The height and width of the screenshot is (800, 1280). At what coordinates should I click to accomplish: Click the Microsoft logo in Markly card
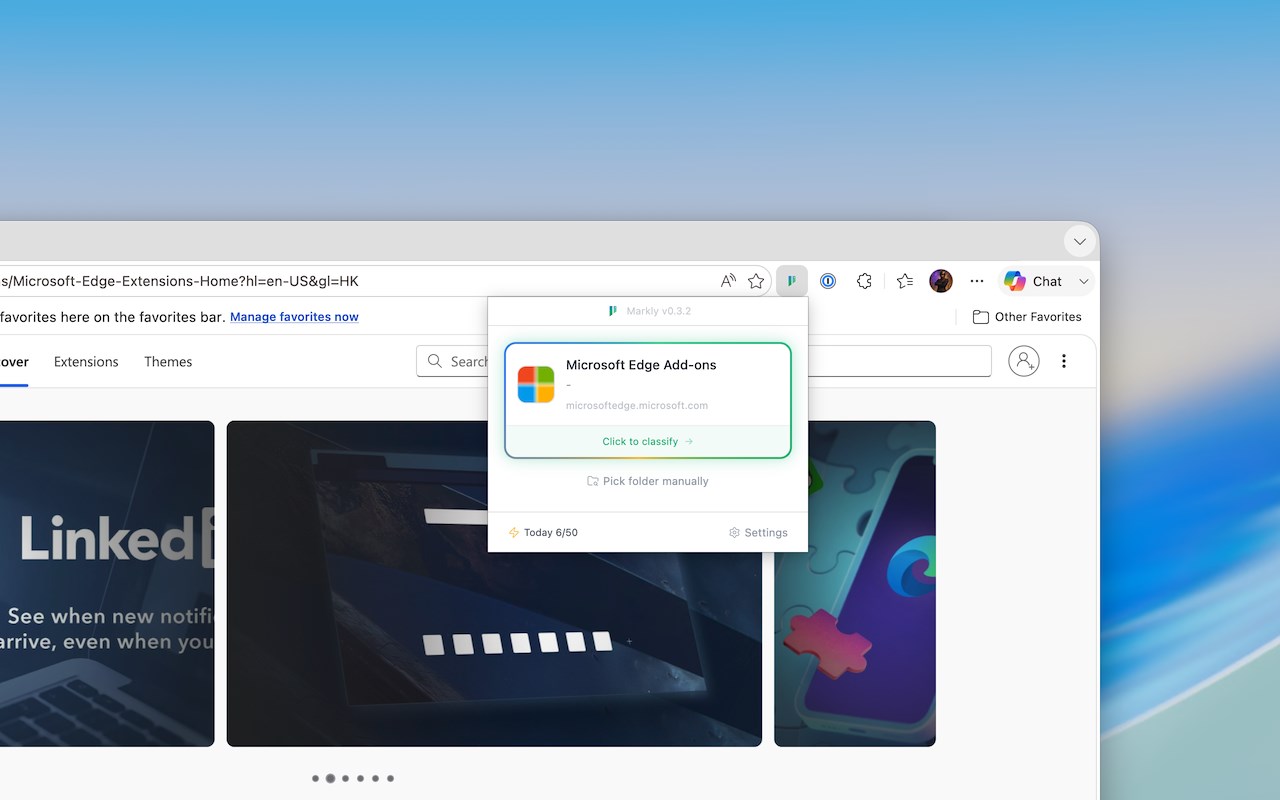coord(536,384)
